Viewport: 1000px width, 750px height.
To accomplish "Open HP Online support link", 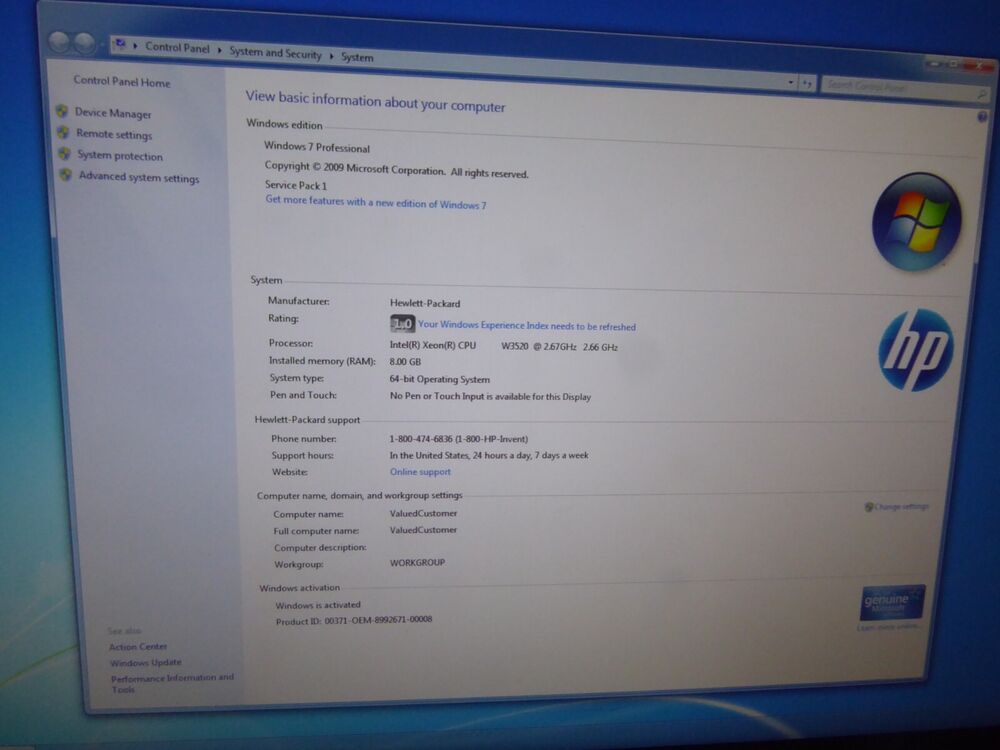I will (x=420, y=472).
